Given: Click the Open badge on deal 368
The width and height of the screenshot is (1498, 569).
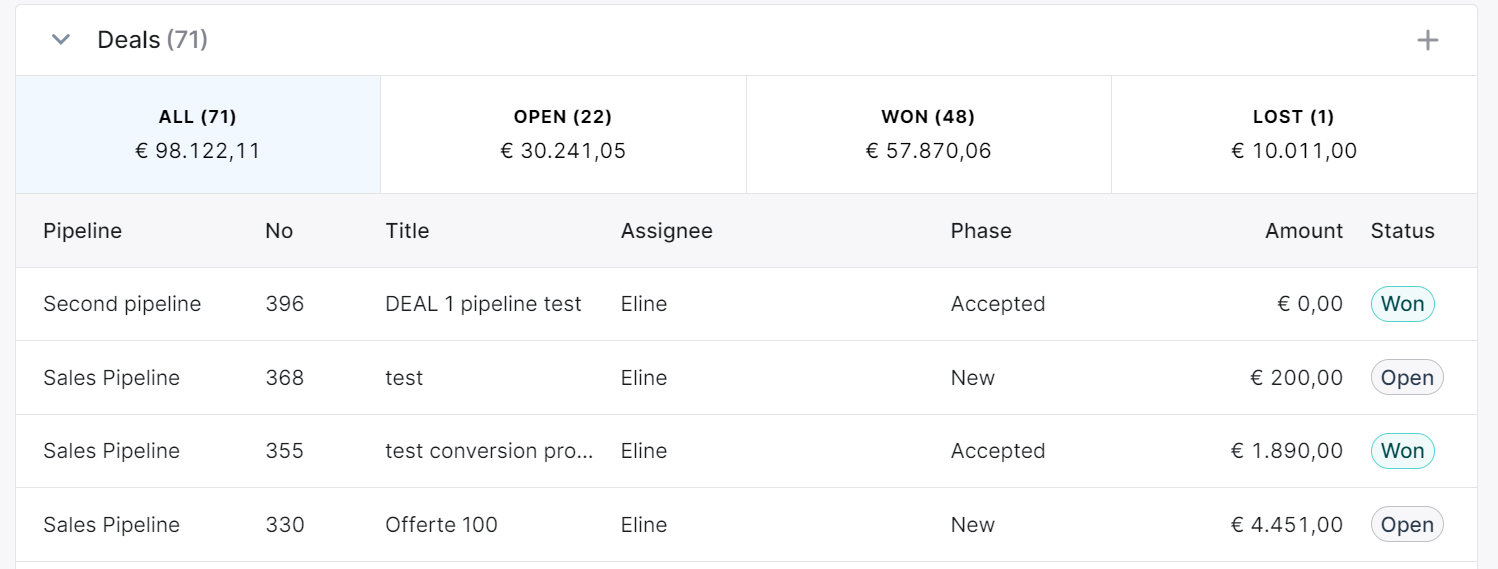Looking at the screenshot, I should pyautogui.click(x=1407, y=378).
